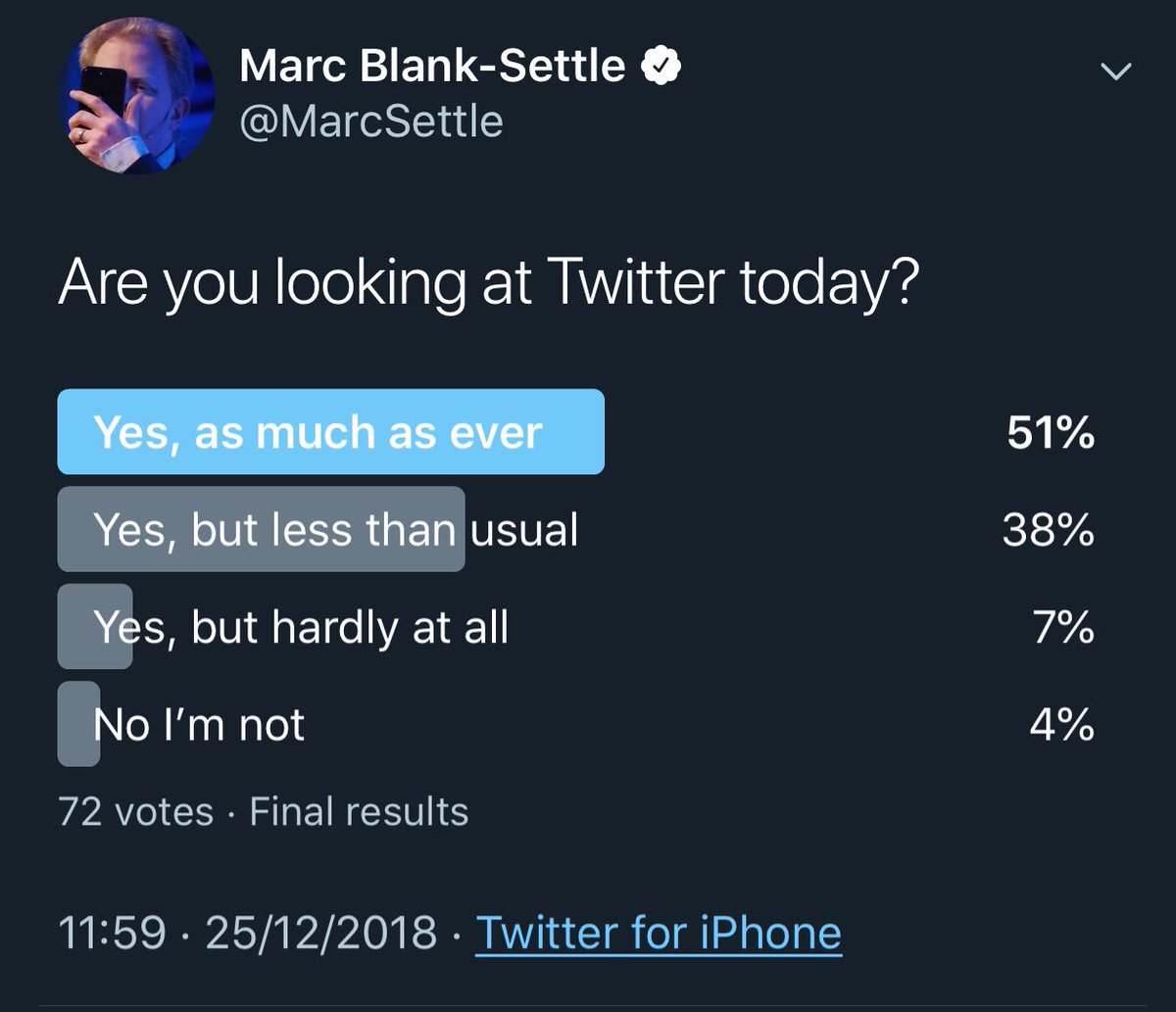Click the @MarcSettle handle
The width and height of the screenshot is (1176, 1012).
pyautogui.click(x=371, y=123)
